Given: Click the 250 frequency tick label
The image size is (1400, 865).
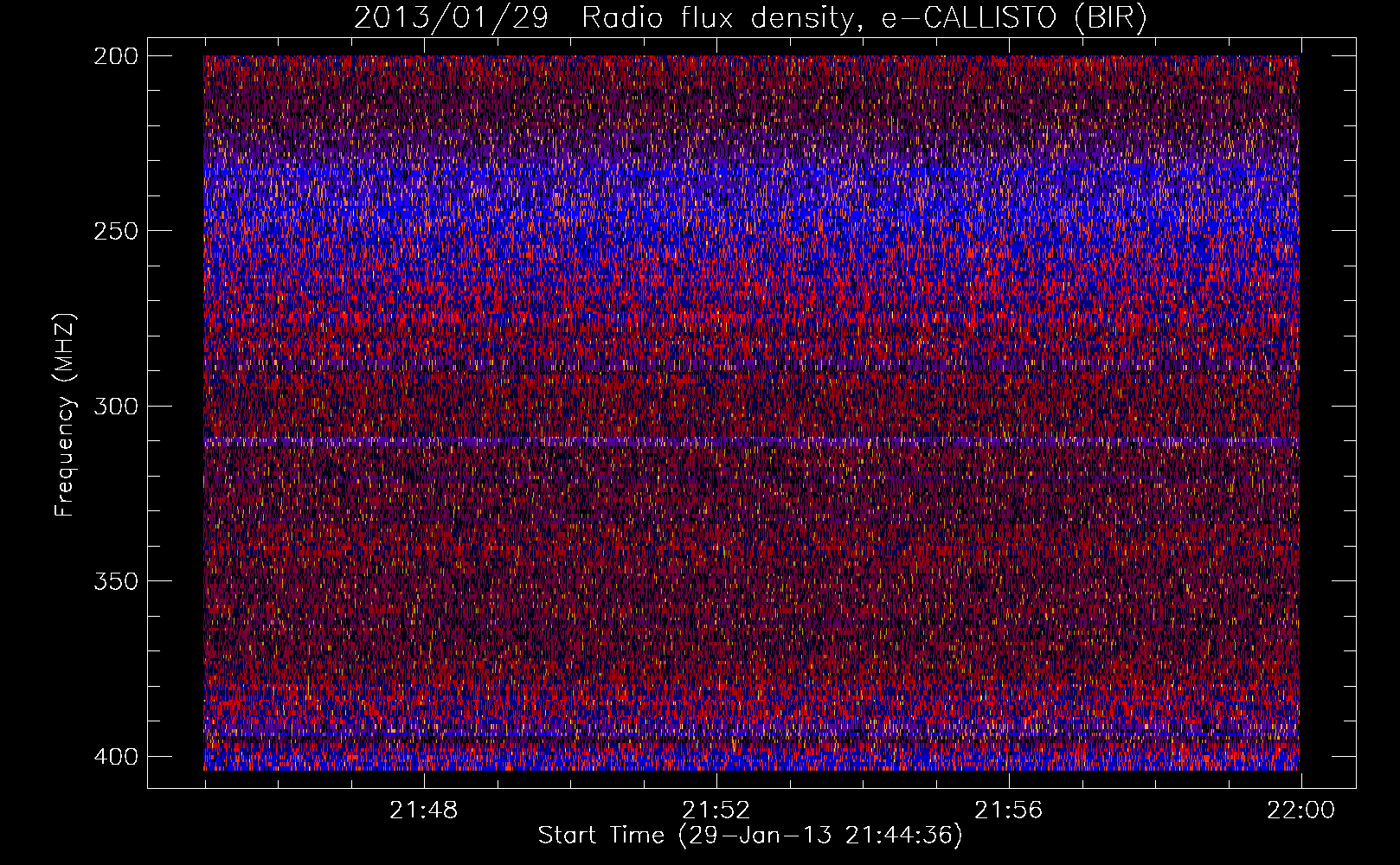Looking at the screenshot, I should tap(115, 231).
